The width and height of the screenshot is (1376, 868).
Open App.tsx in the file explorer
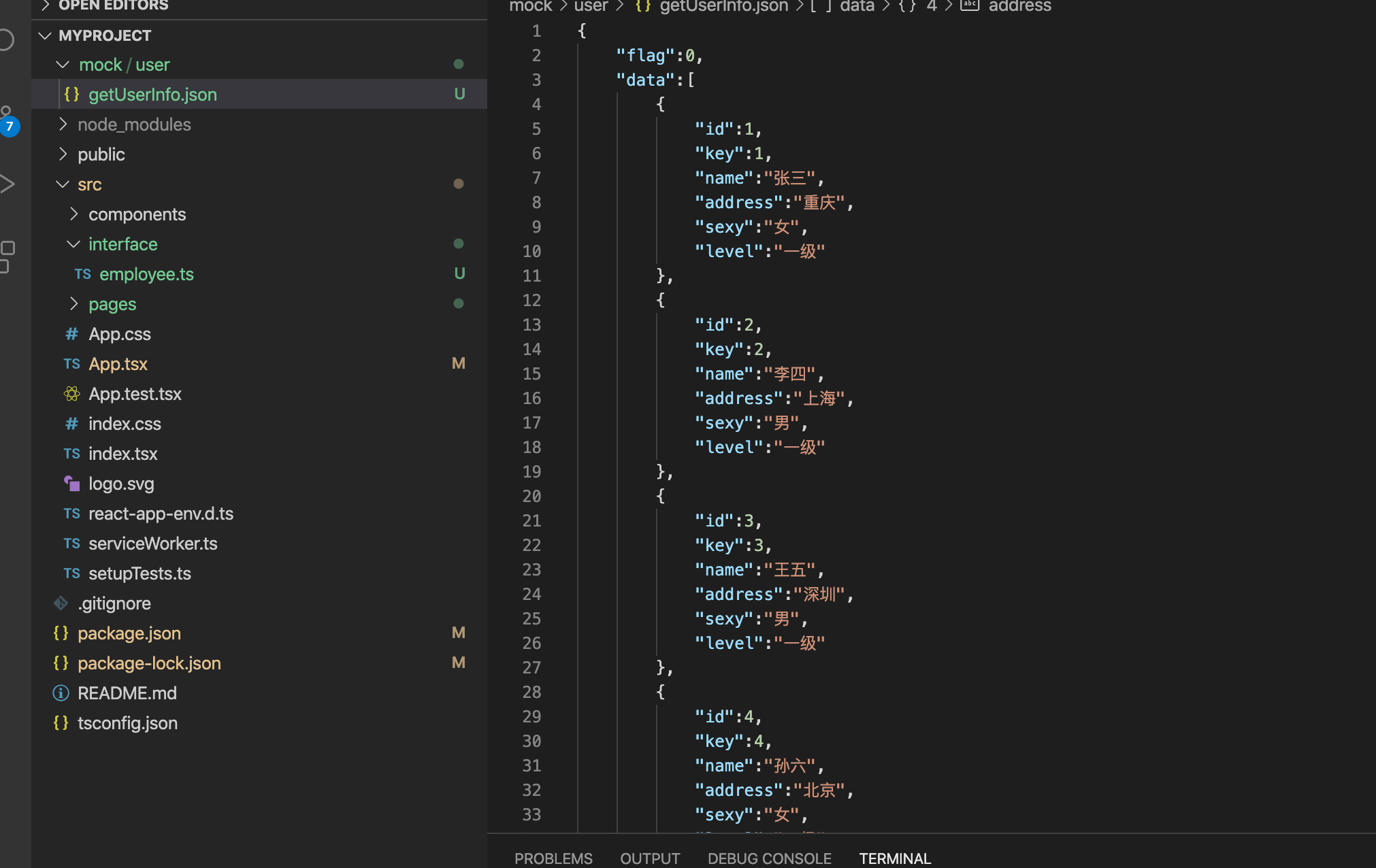(x=118, y=364)
